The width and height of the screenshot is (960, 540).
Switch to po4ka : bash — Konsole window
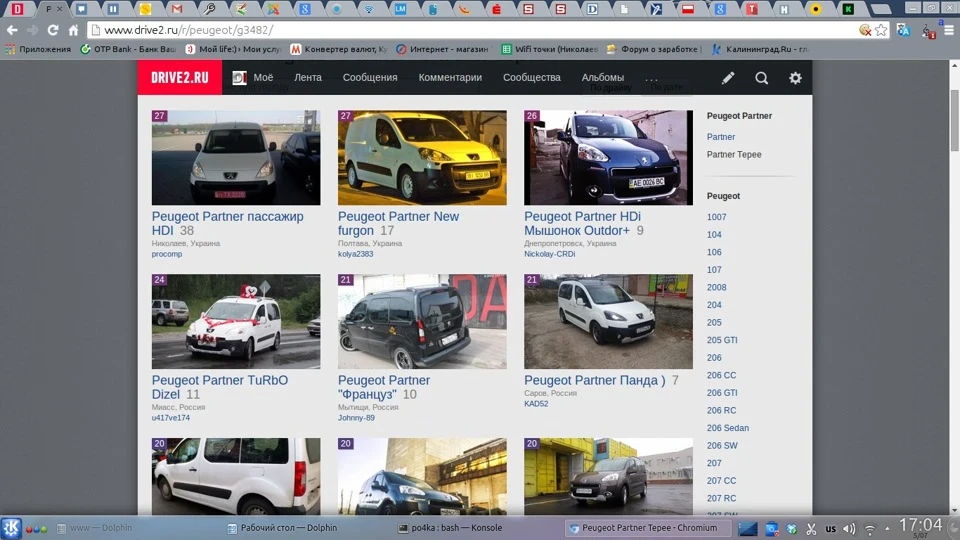click(450, 528)
